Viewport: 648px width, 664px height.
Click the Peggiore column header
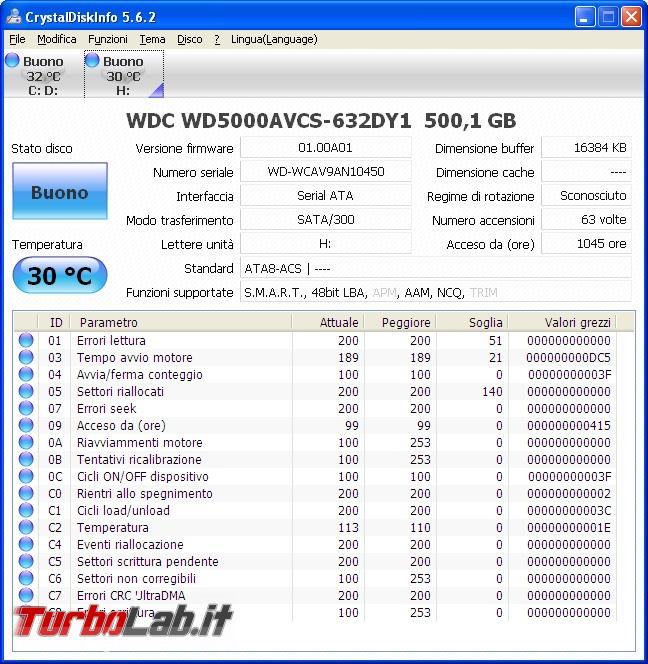tap(400, 322)
